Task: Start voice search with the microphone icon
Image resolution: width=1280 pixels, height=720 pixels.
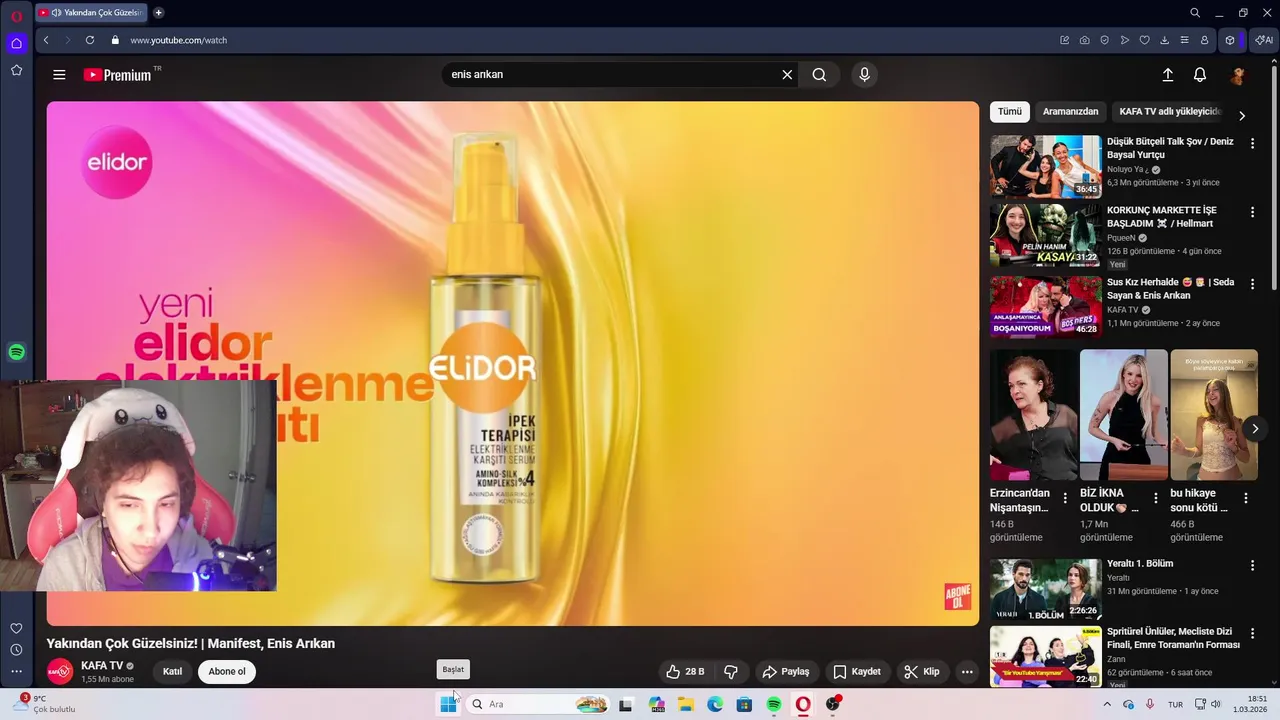Action: 864,75
